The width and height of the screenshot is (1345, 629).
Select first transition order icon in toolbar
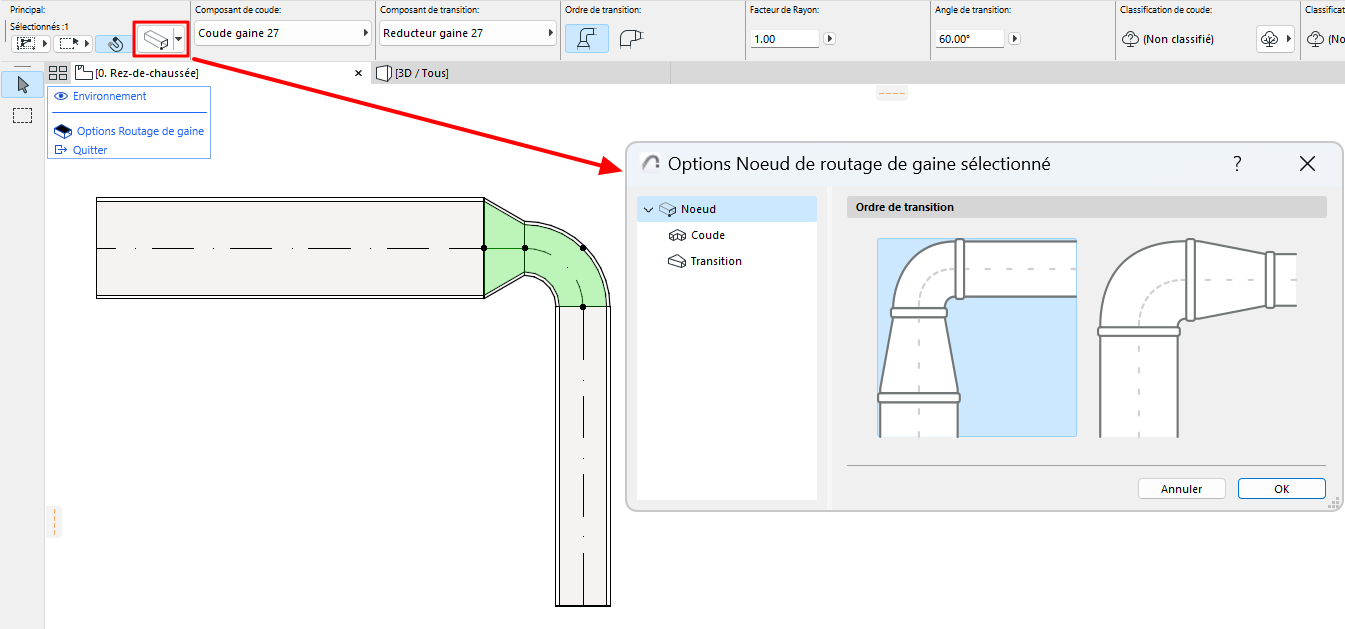pos(587,39)
